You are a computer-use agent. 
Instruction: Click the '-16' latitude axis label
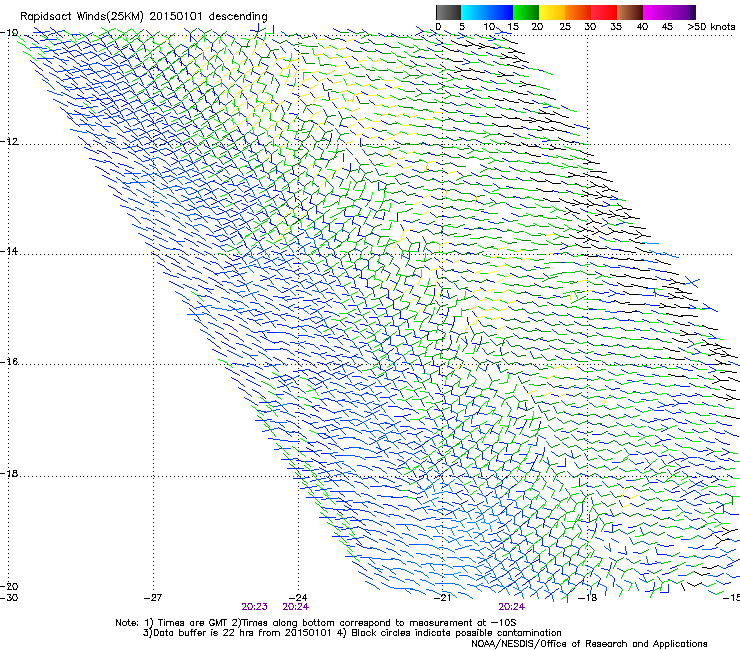(9, 362)
